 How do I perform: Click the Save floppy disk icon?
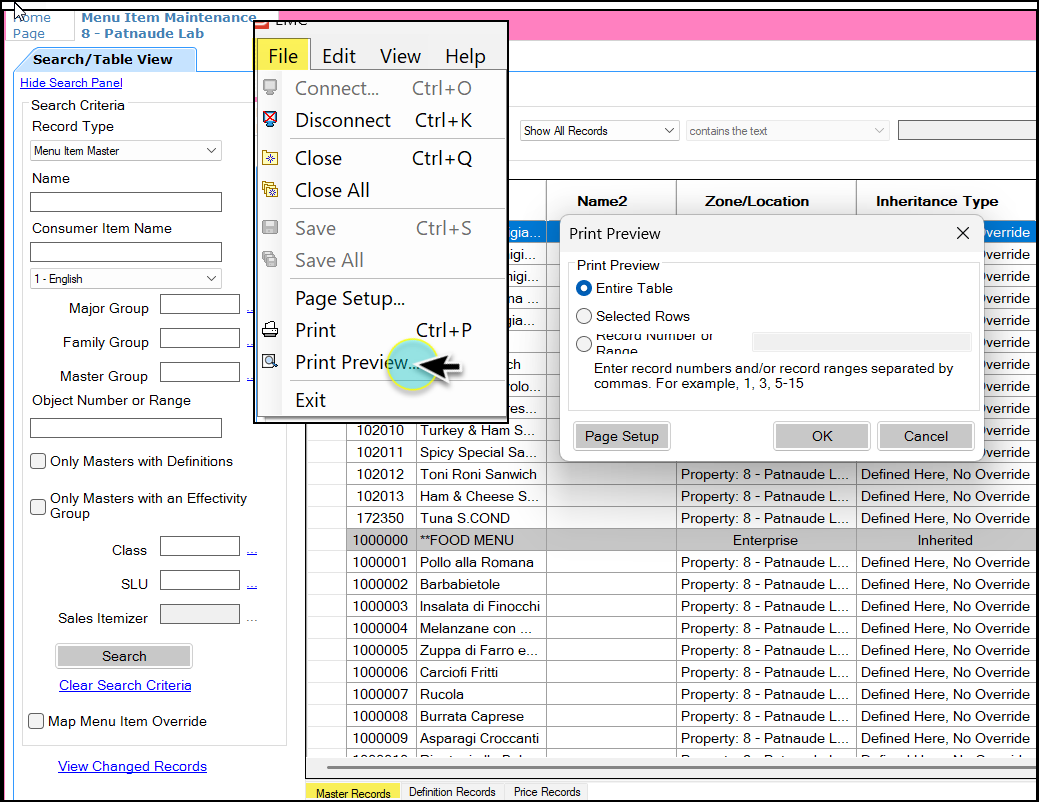(x=270, y=227)
